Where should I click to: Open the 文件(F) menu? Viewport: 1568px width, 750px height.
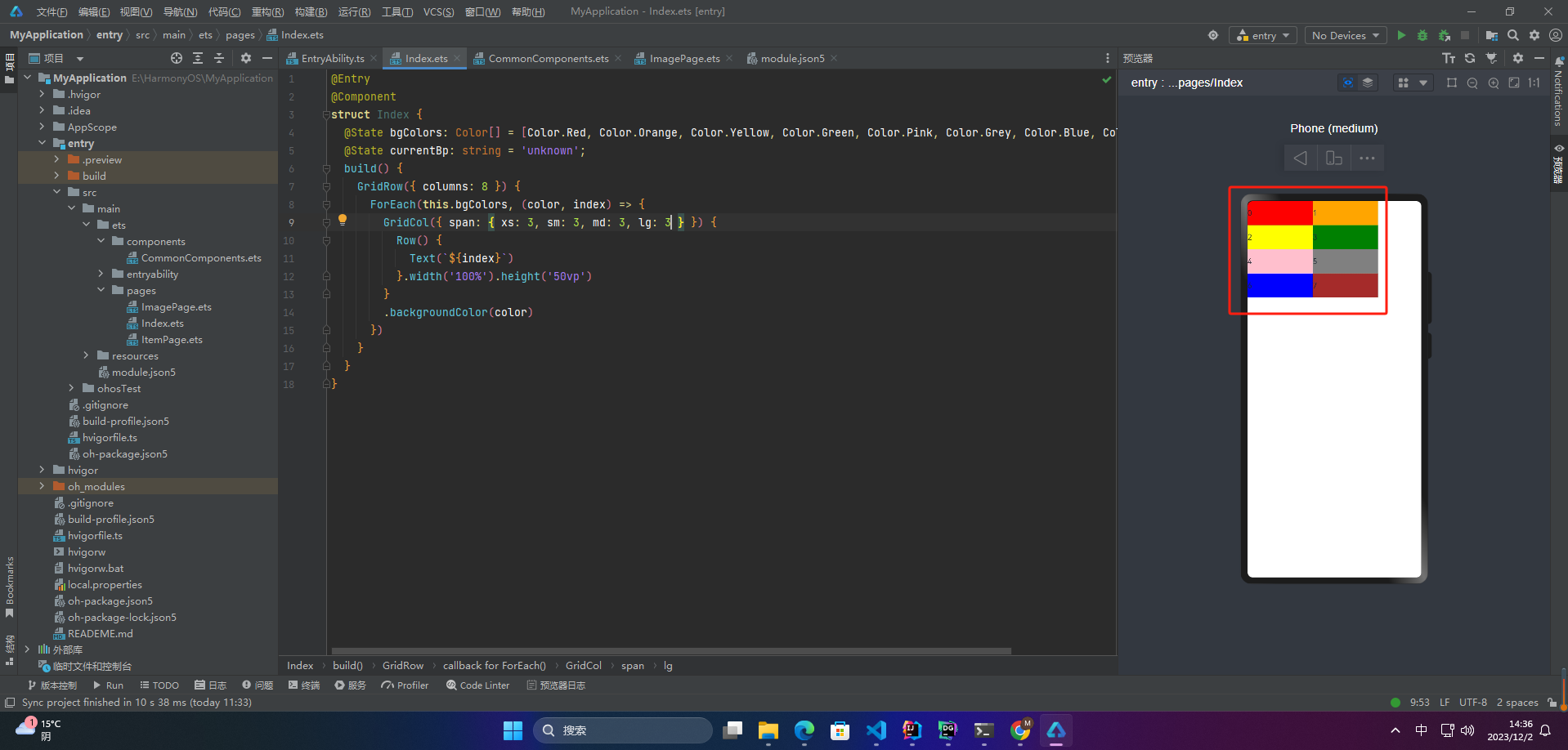coord(52,11)
